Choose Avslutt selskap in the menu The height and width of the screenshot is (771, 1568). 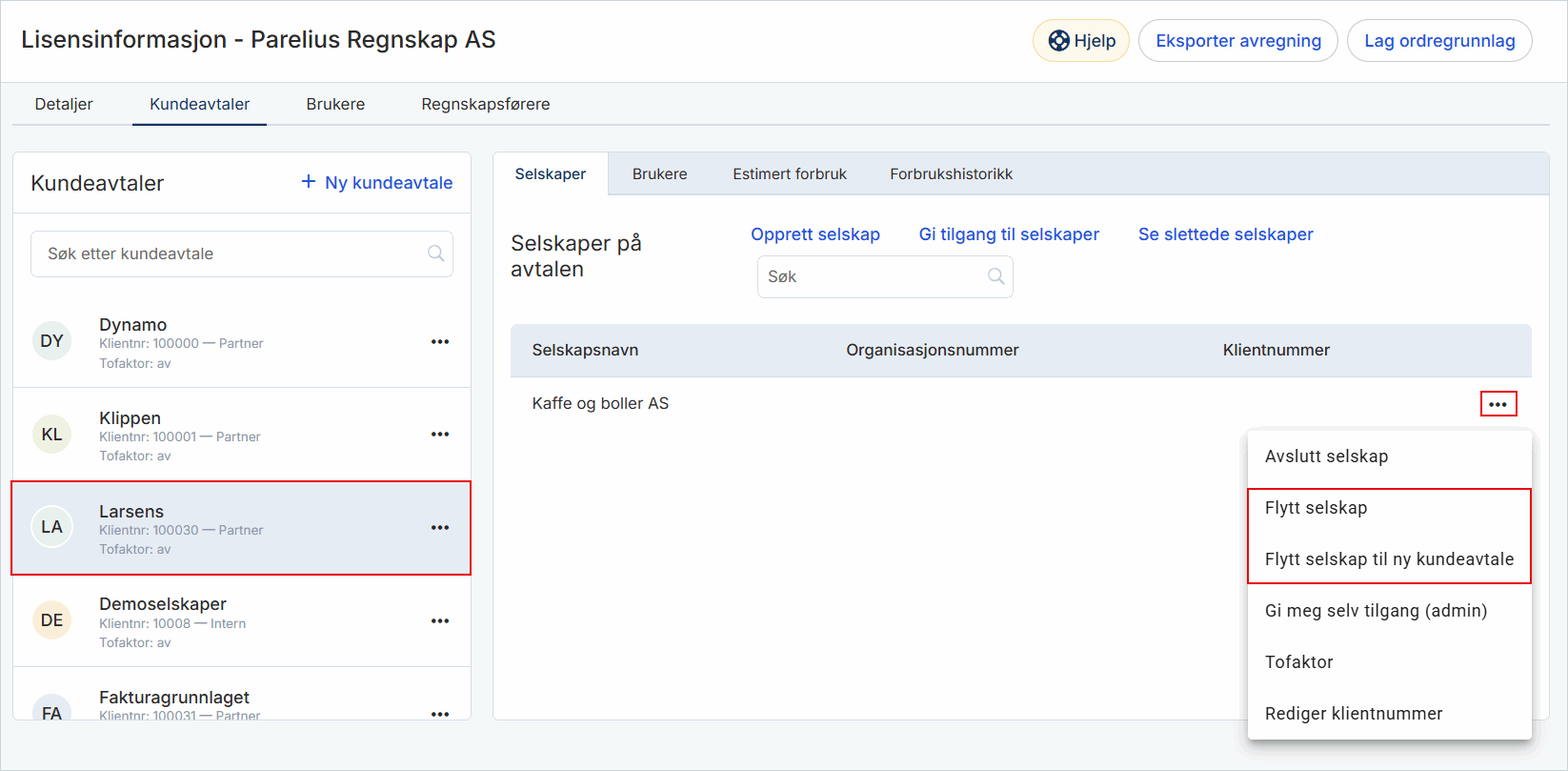click(x=1326, y=457)
